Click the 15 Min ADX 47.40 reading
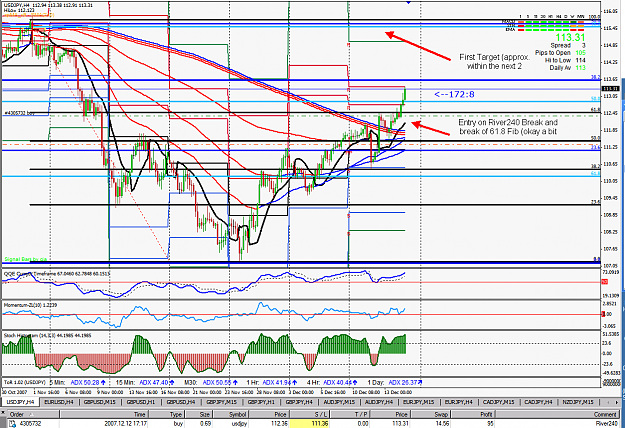Image resolution: width=625 pixels, height=428 pixels. point(159,383)
